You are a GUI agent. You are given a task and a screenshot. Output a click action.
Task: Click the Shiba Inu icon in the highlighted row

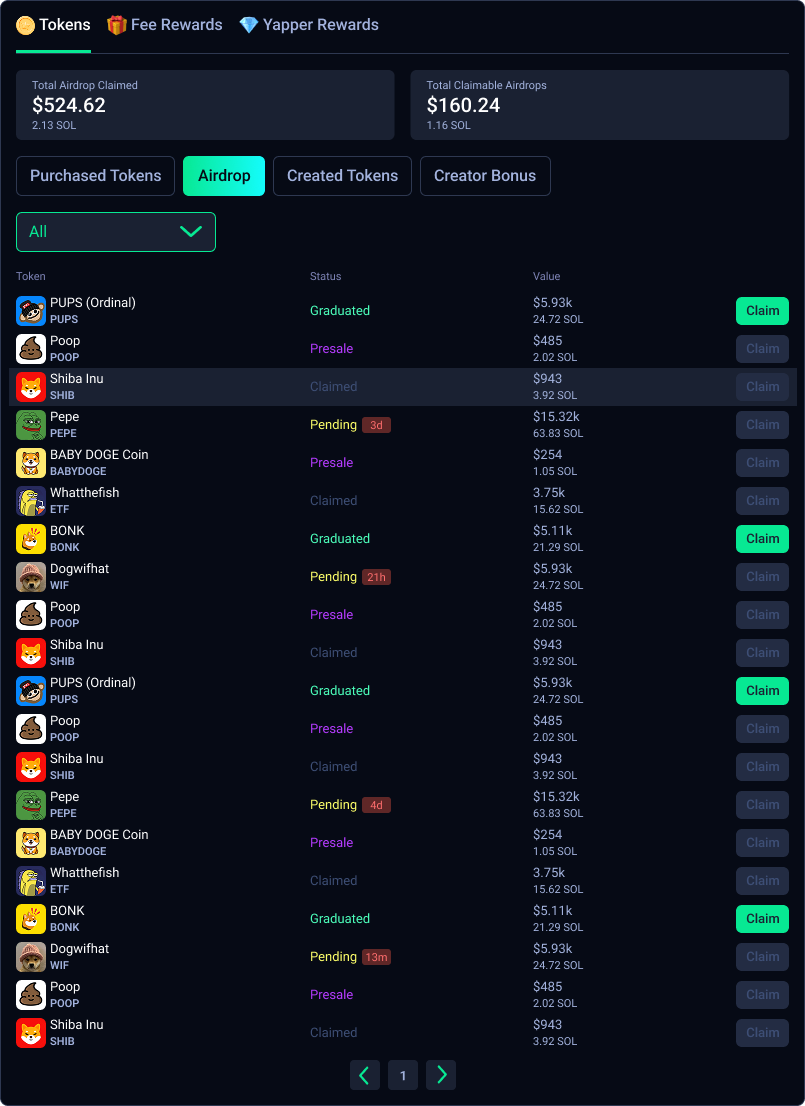tap(31, 387)
